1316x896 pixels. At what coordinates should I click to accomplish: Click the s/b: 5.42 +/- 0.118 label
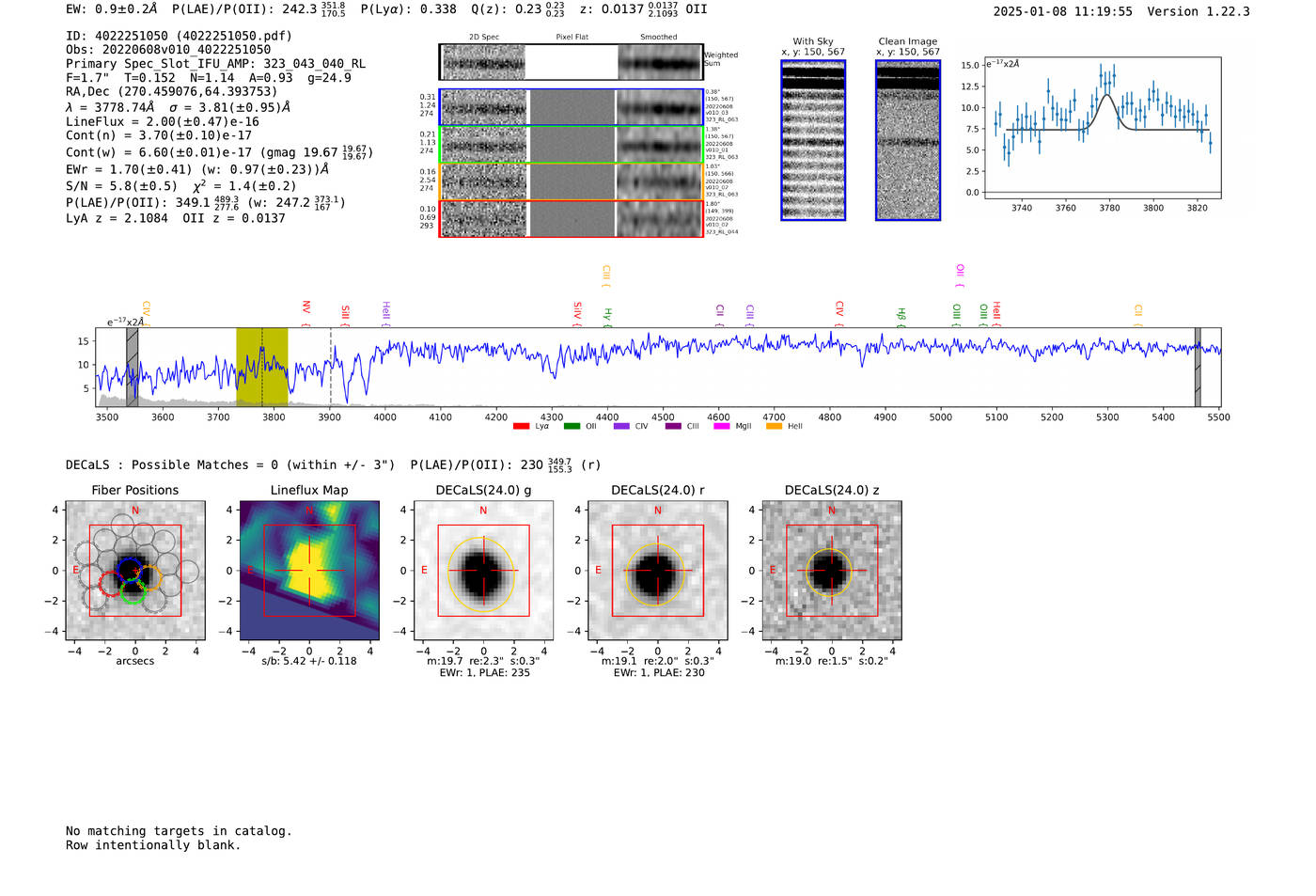(x=309, y=661)
